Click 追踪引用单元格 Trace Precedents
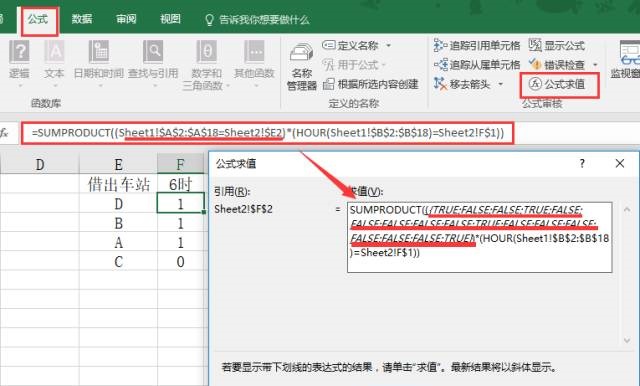The image size is (640, 386). [477, 45]
